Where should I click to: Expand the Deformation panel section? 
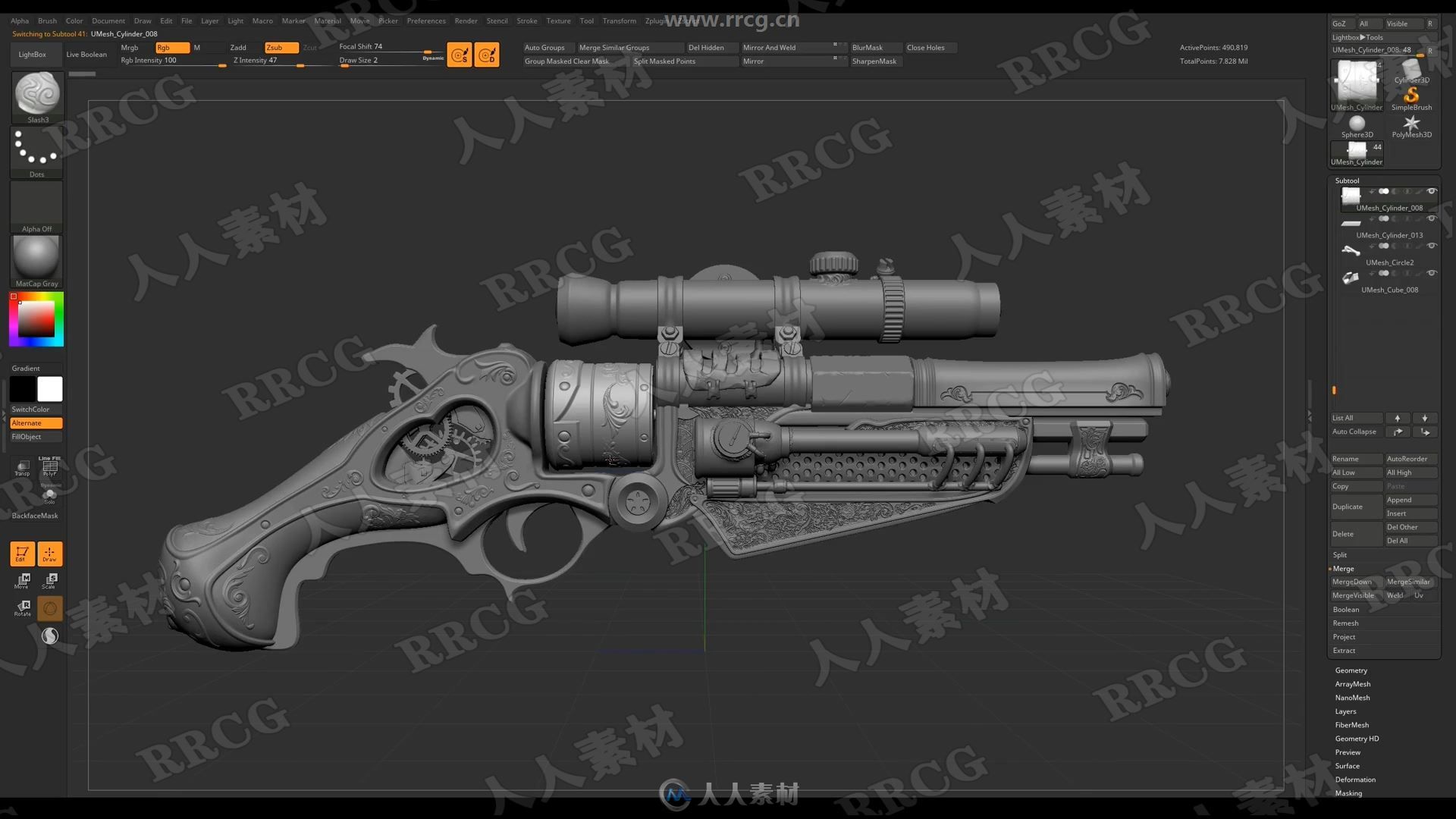(x=1355, y=779)
